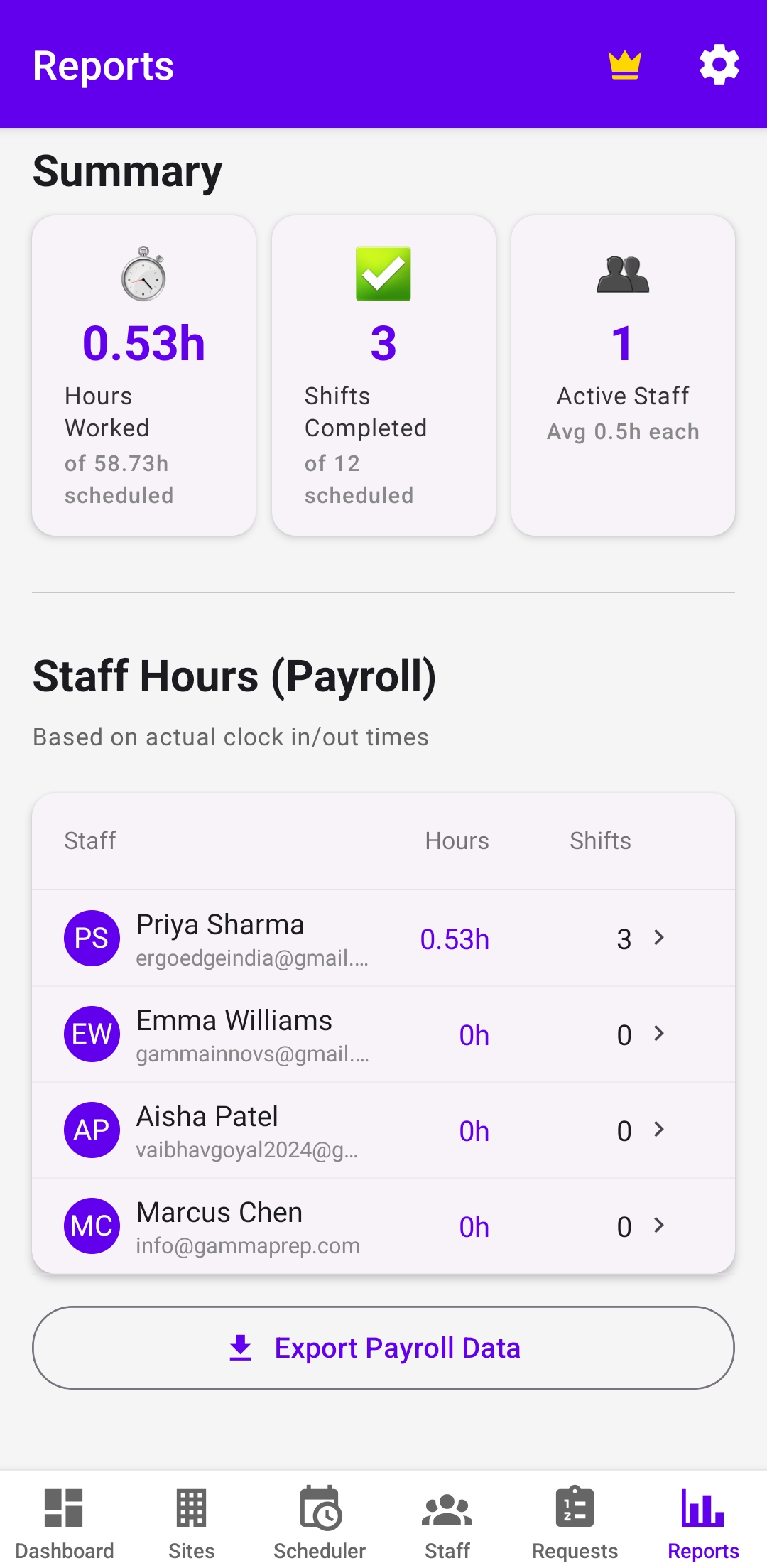Screen dimensions: 767x1568
Task: Click Export Payroll Data button
Action: click(383, 1348)
